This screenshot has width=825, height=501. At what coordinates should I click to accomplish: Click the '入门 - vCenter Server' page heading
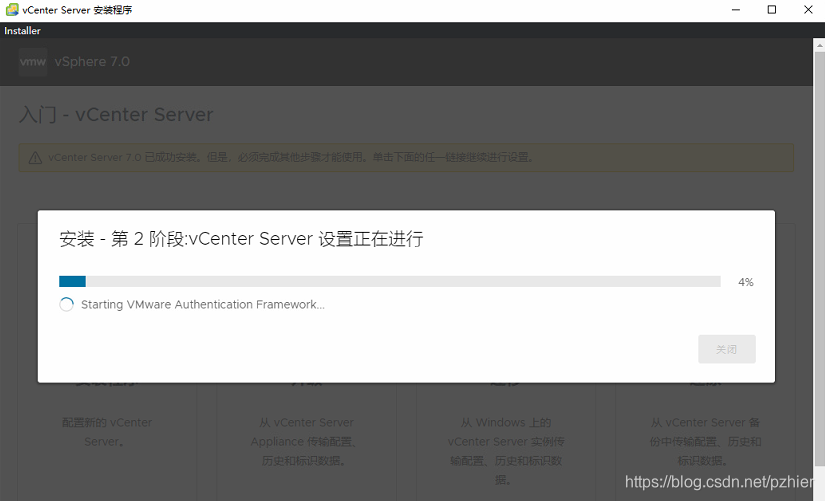pos(116,114)
